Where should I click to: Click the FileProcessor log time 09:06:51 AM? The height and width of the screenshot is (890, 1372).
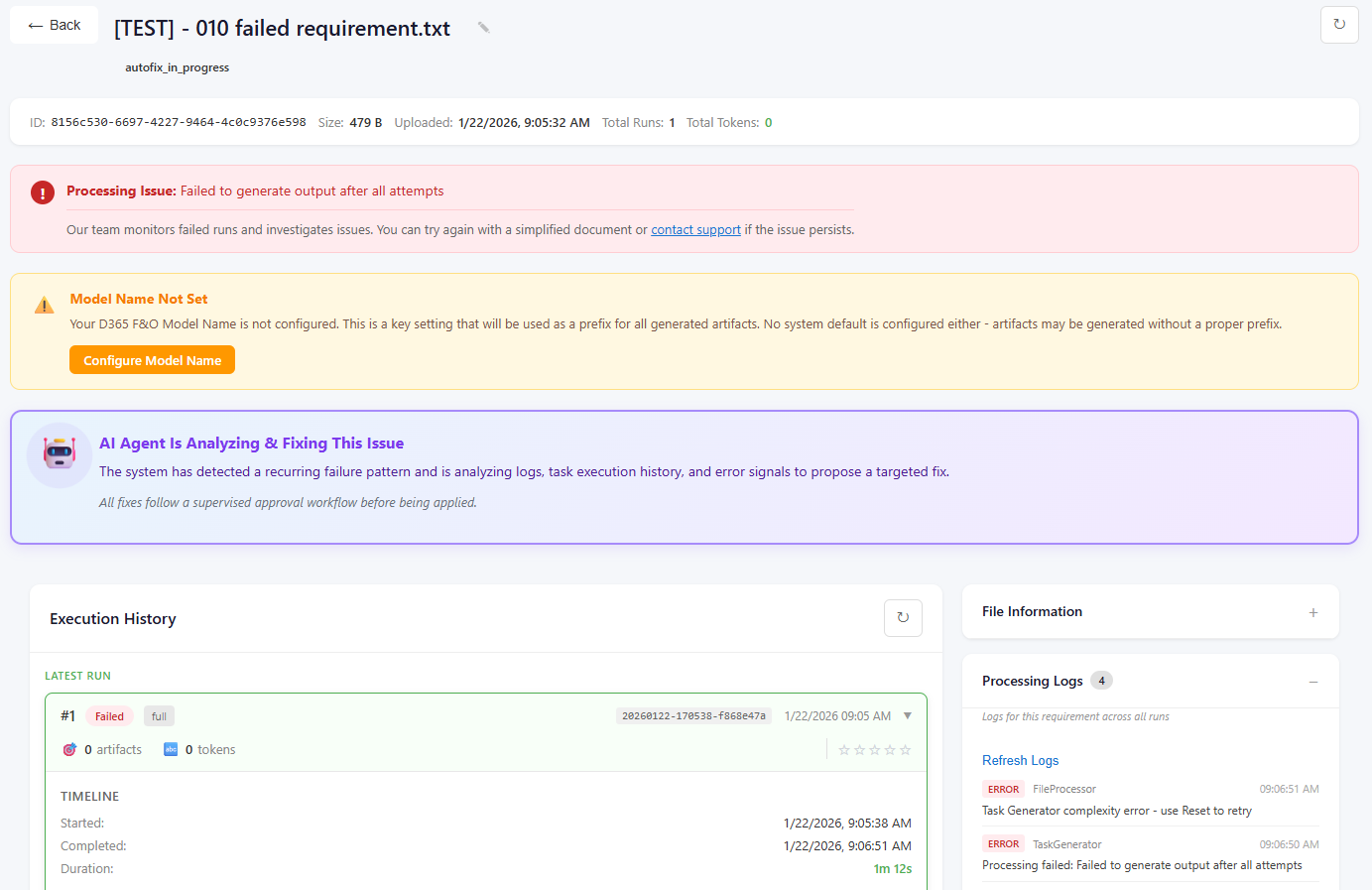tap(1289, 789)
